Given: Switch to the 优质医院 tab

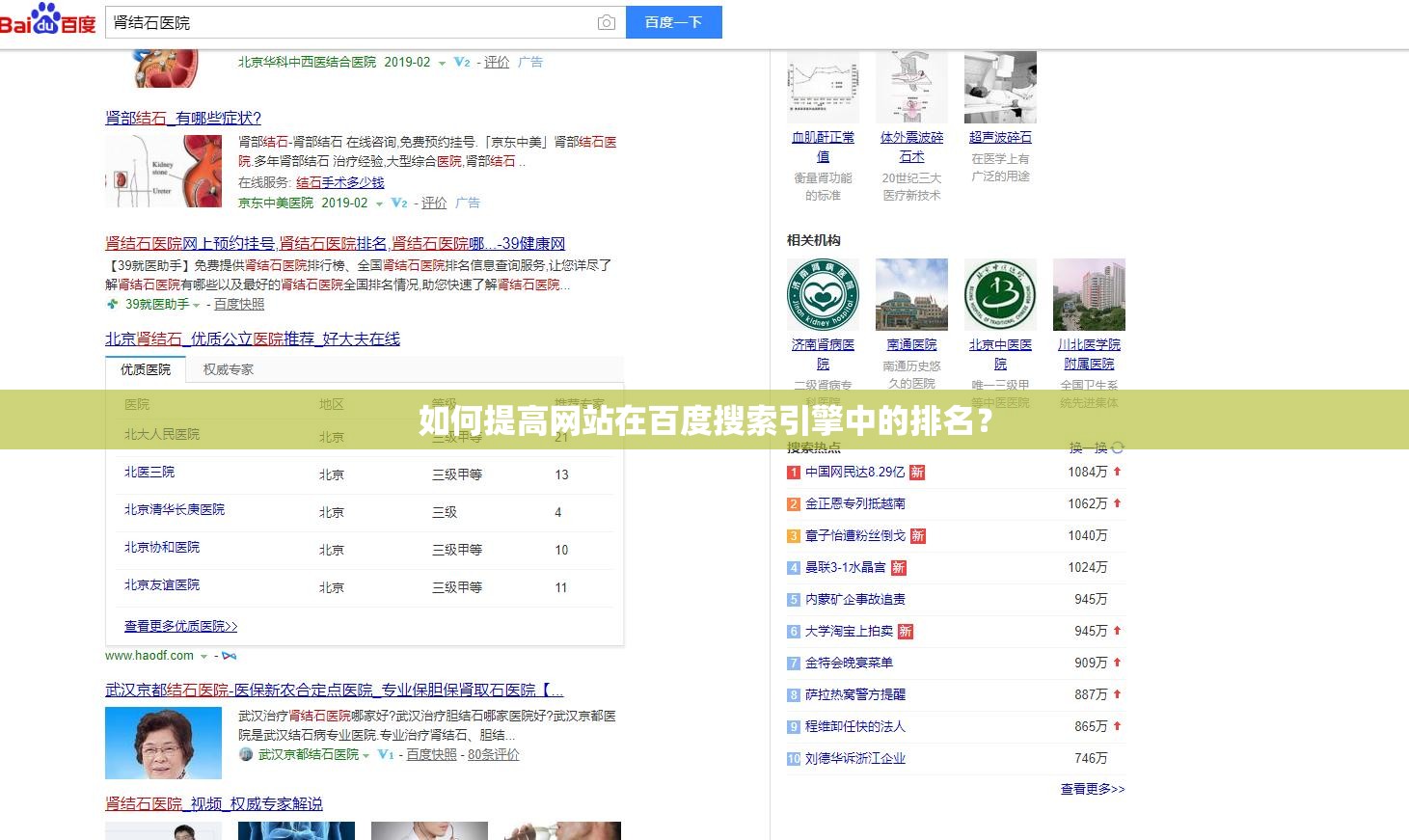Looking at the screenshot, I should [x=146, y=369].
